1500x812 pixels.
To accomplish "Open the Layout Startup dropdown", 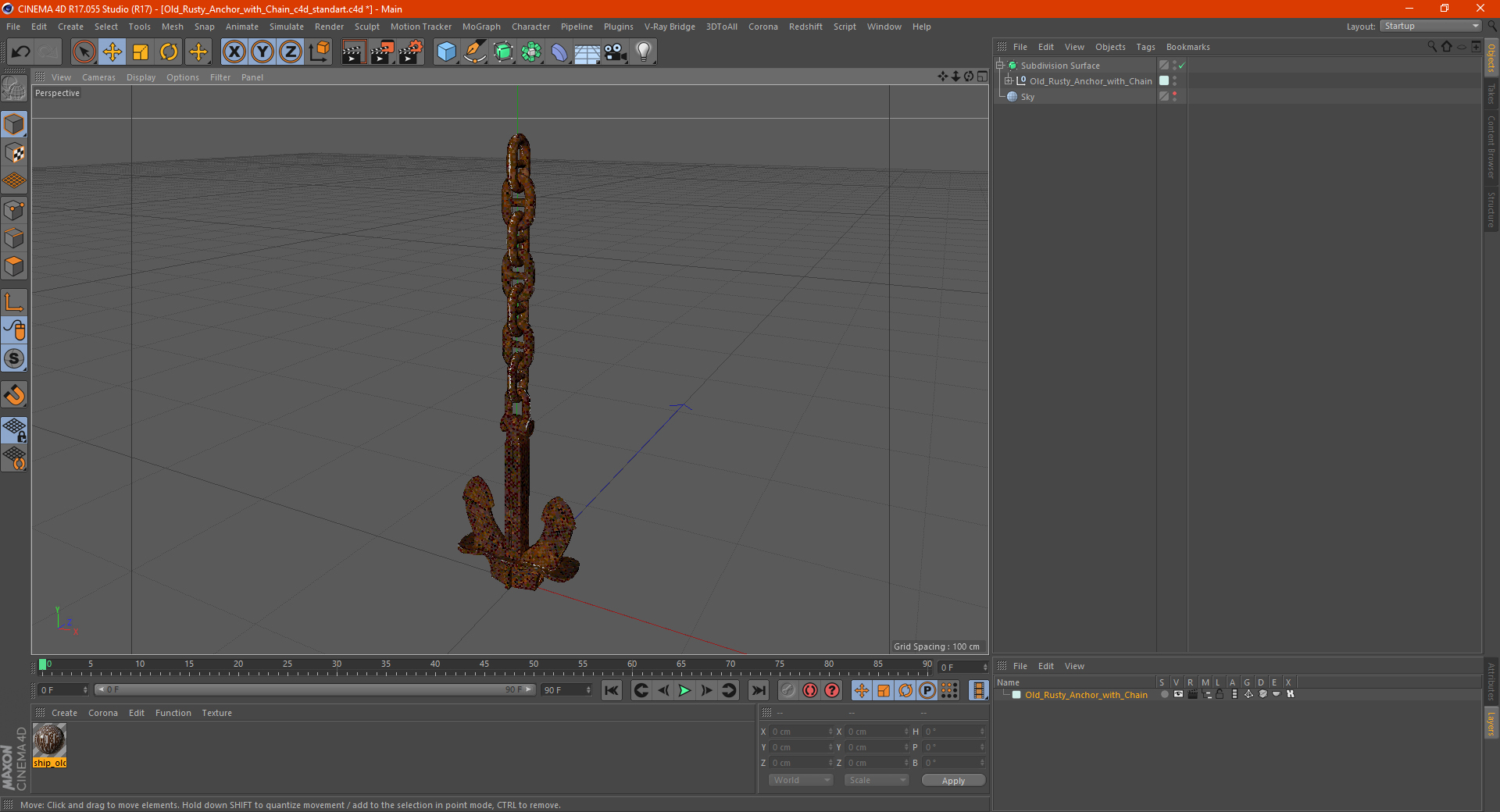I will coord(1431,26).
